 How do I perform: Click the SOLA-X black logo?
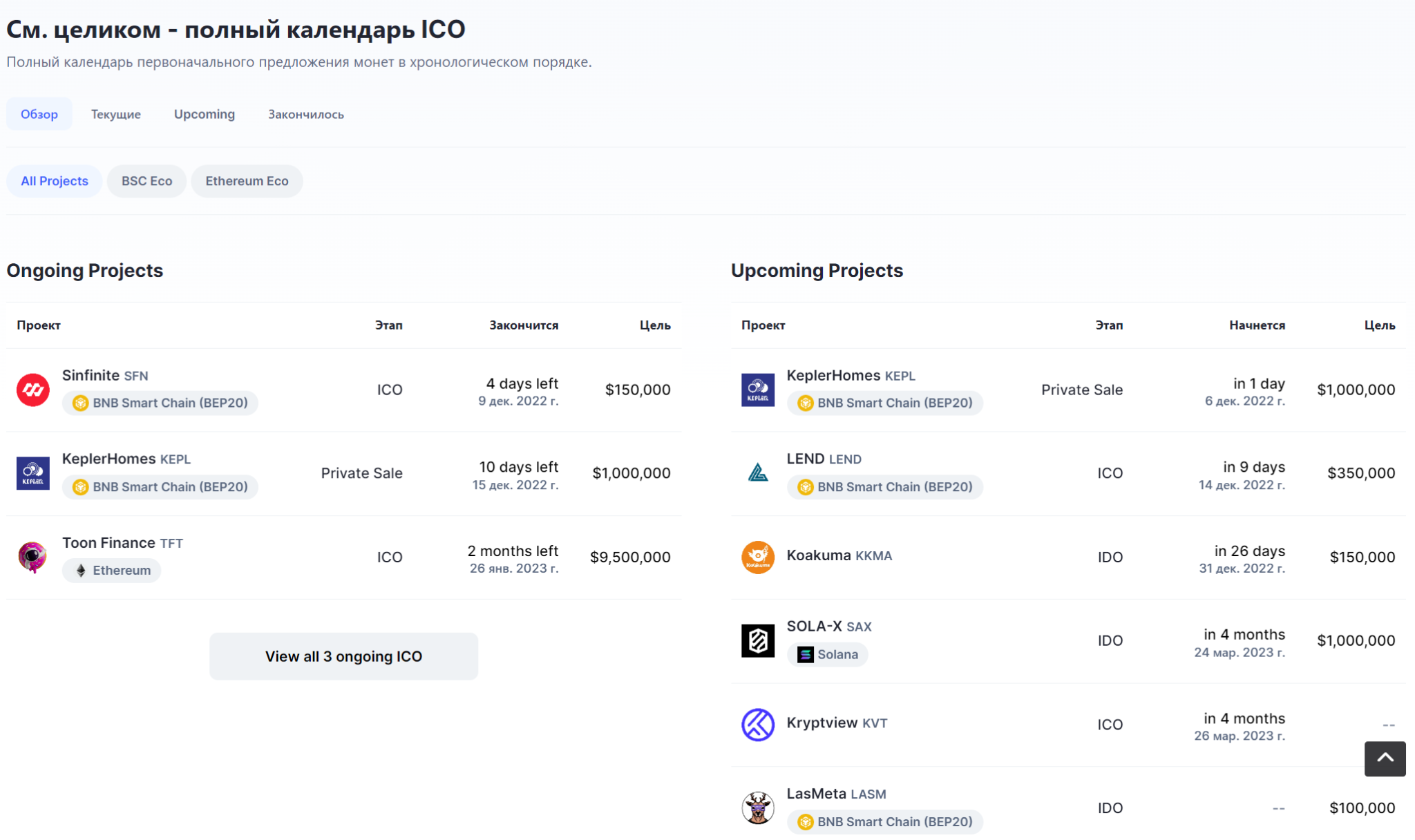[x=757, y=640]
